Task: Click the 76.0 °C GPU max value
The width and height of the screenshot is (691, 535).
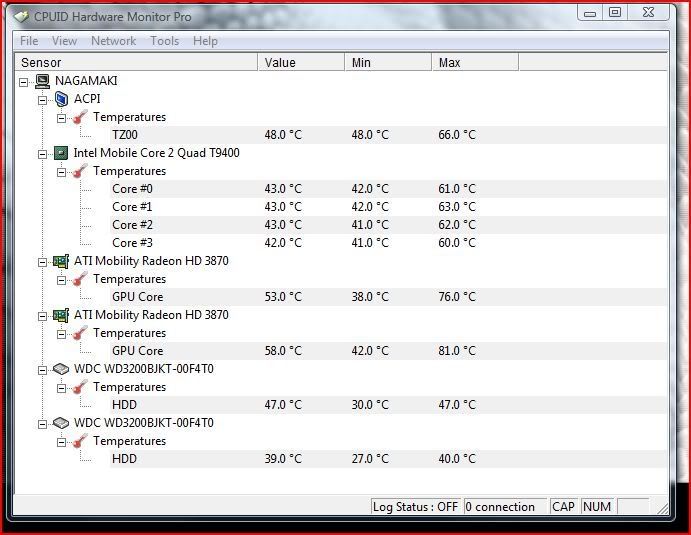Action: pos(457,297)
